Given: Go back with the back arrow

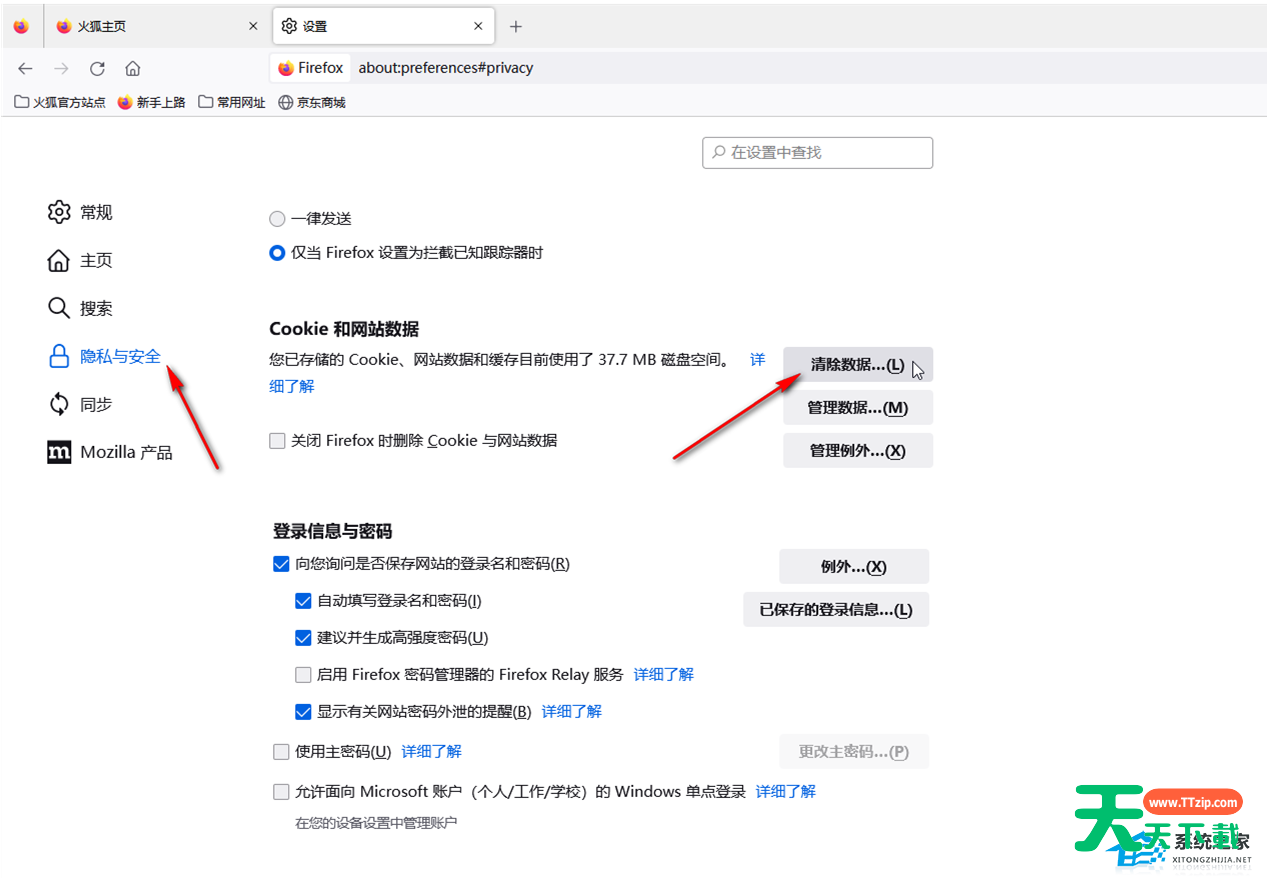Looking at the screenshot, I should click(26, 68).
